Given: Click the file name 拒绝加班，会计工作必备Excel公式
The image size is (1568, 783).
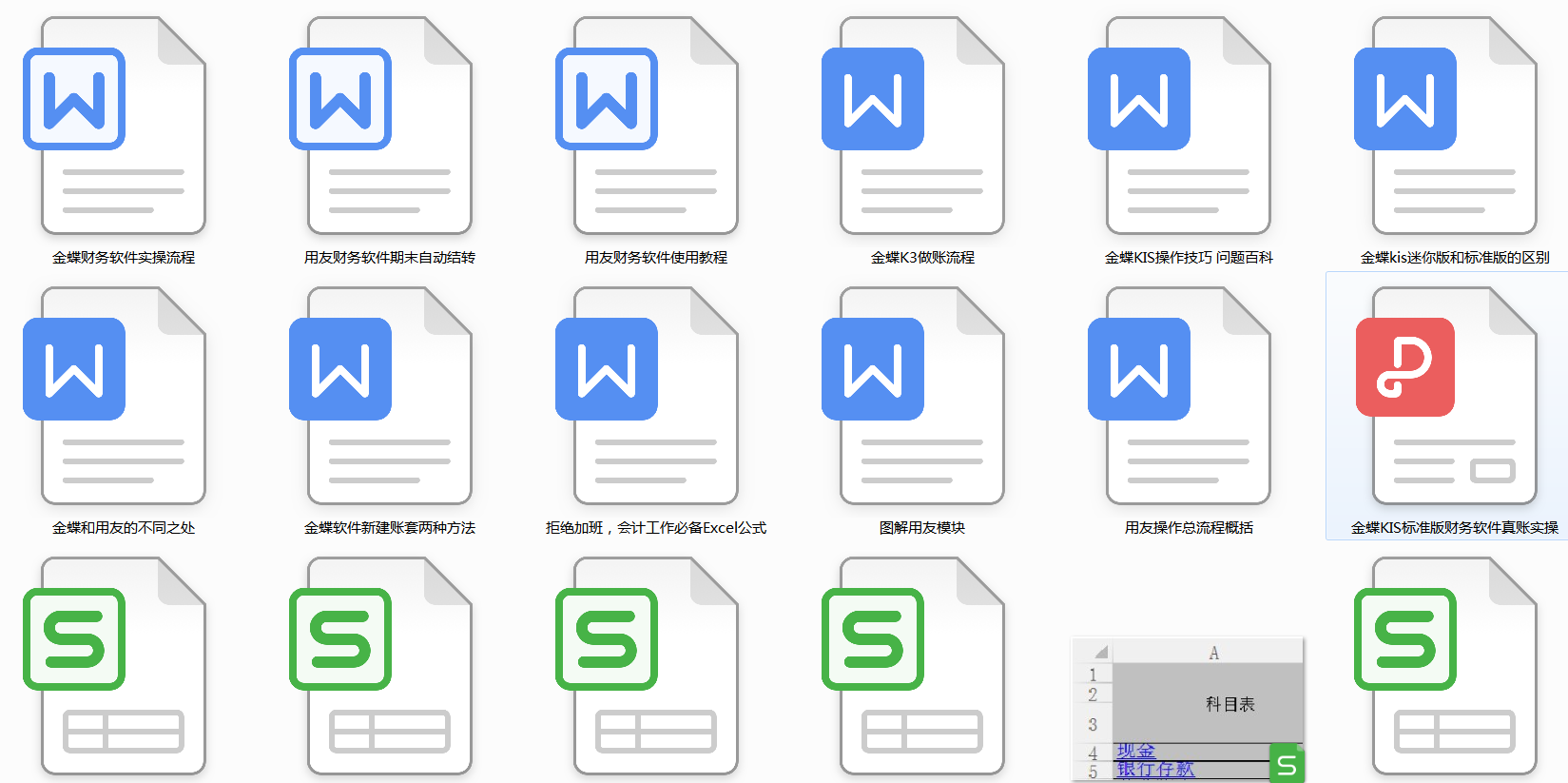Looking at the screenshot, I should 656,528.
